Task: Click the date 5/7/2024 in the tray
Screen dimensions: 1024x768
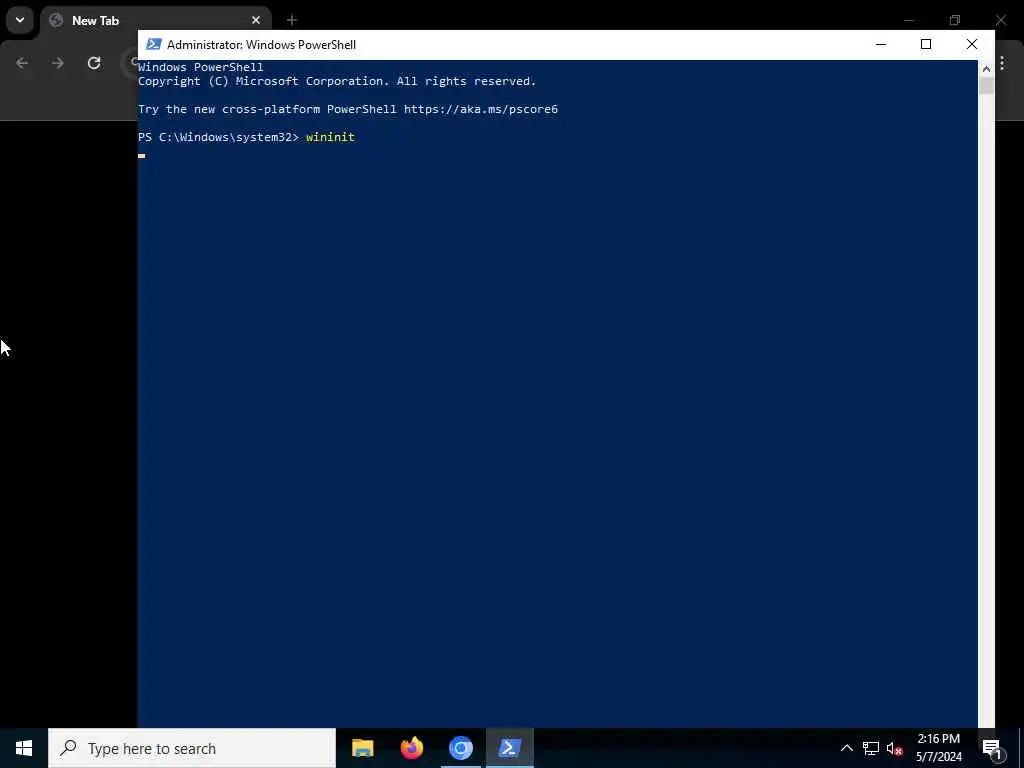Action: pos(938,758)
